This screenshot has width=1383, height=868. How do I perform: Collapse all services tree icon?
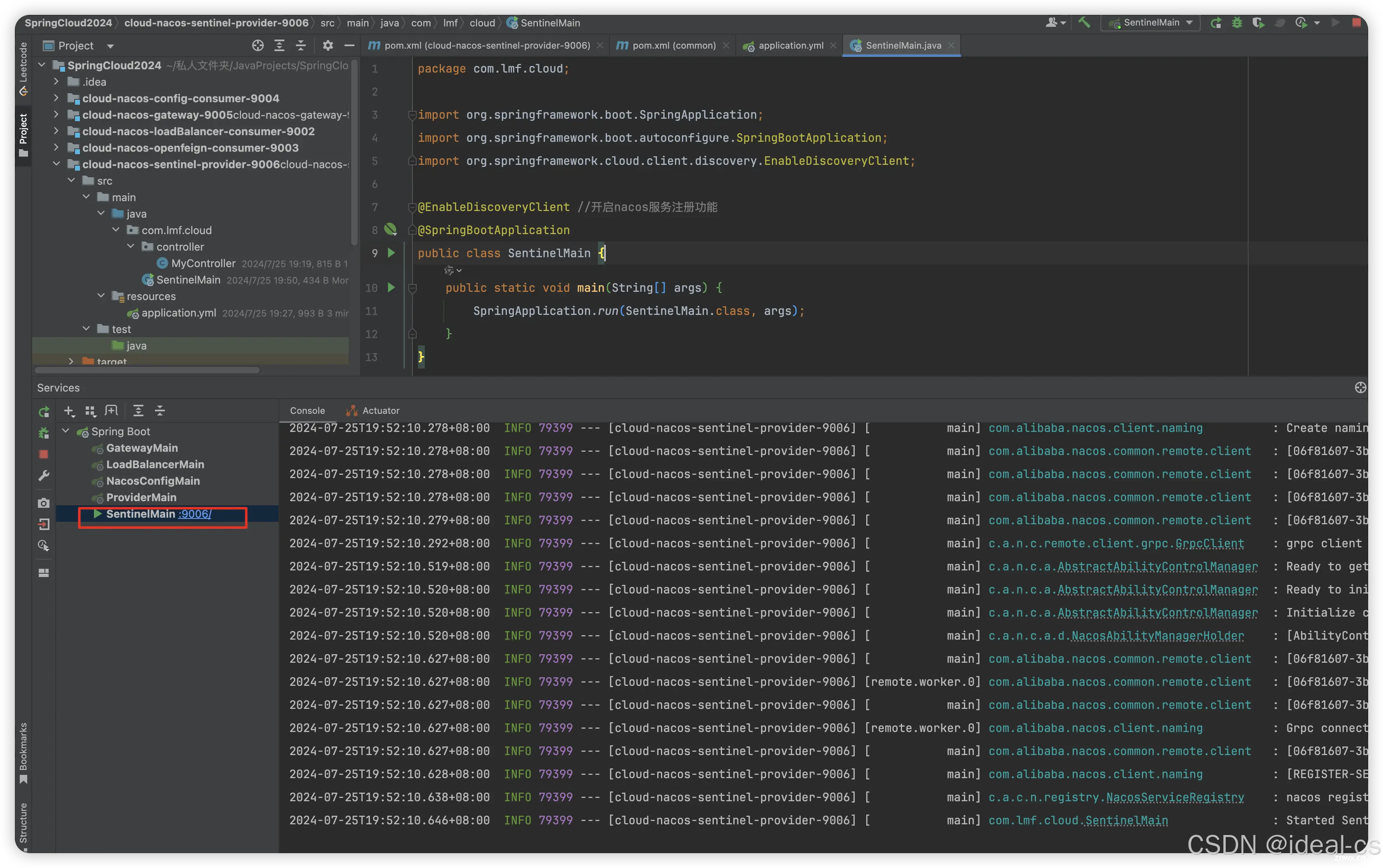(159, 411)
